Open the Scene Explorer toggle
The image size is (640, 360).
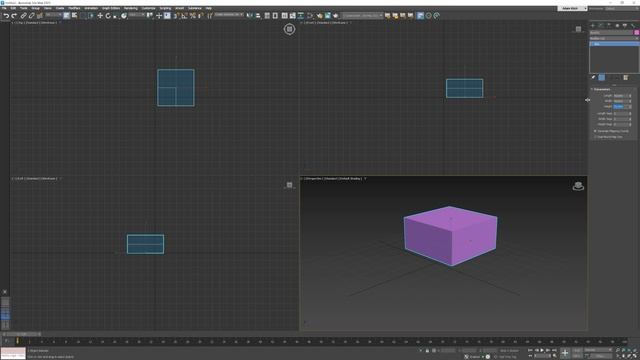[x=267, y=16]
